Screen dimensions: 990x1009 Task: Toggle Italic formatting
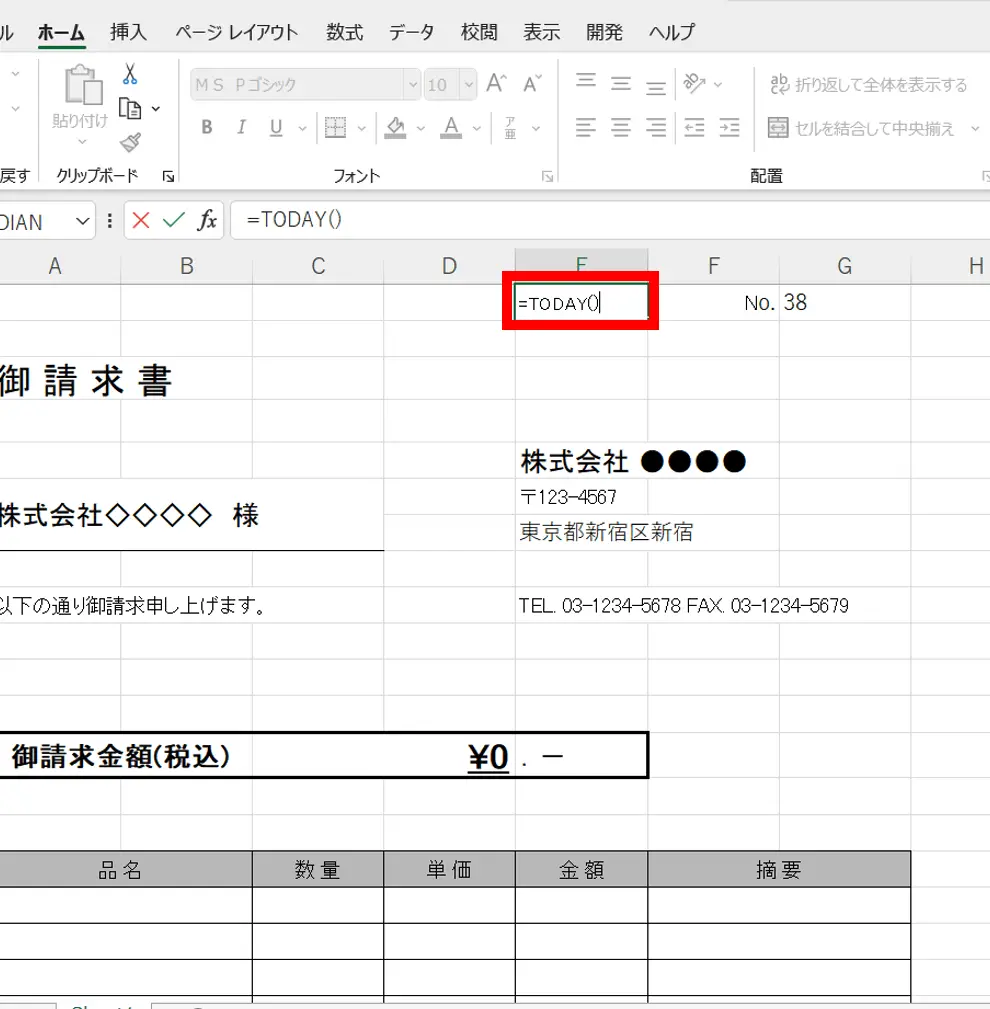point(240,128)
